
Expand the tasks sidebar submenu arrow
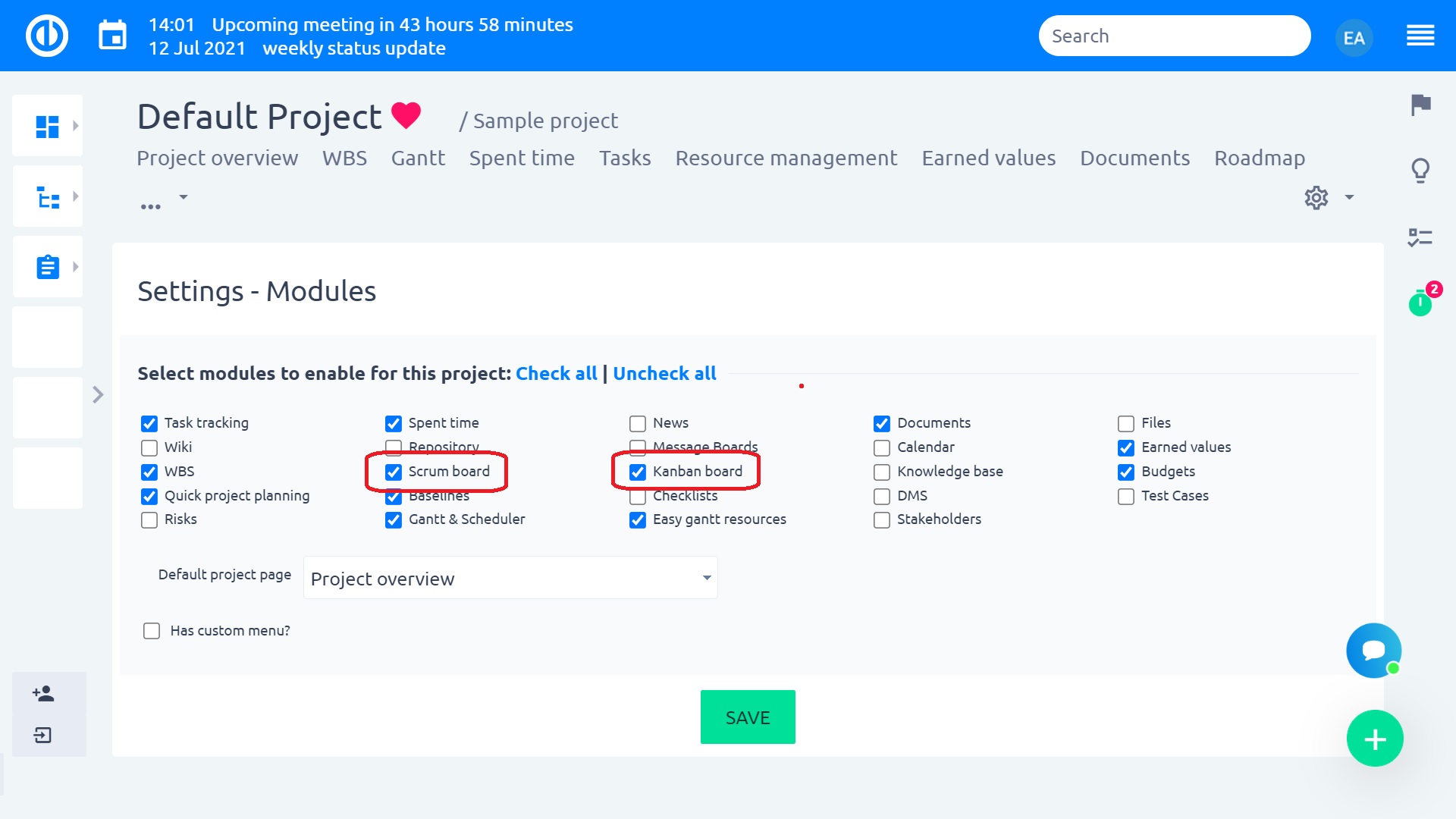point(75,266)
